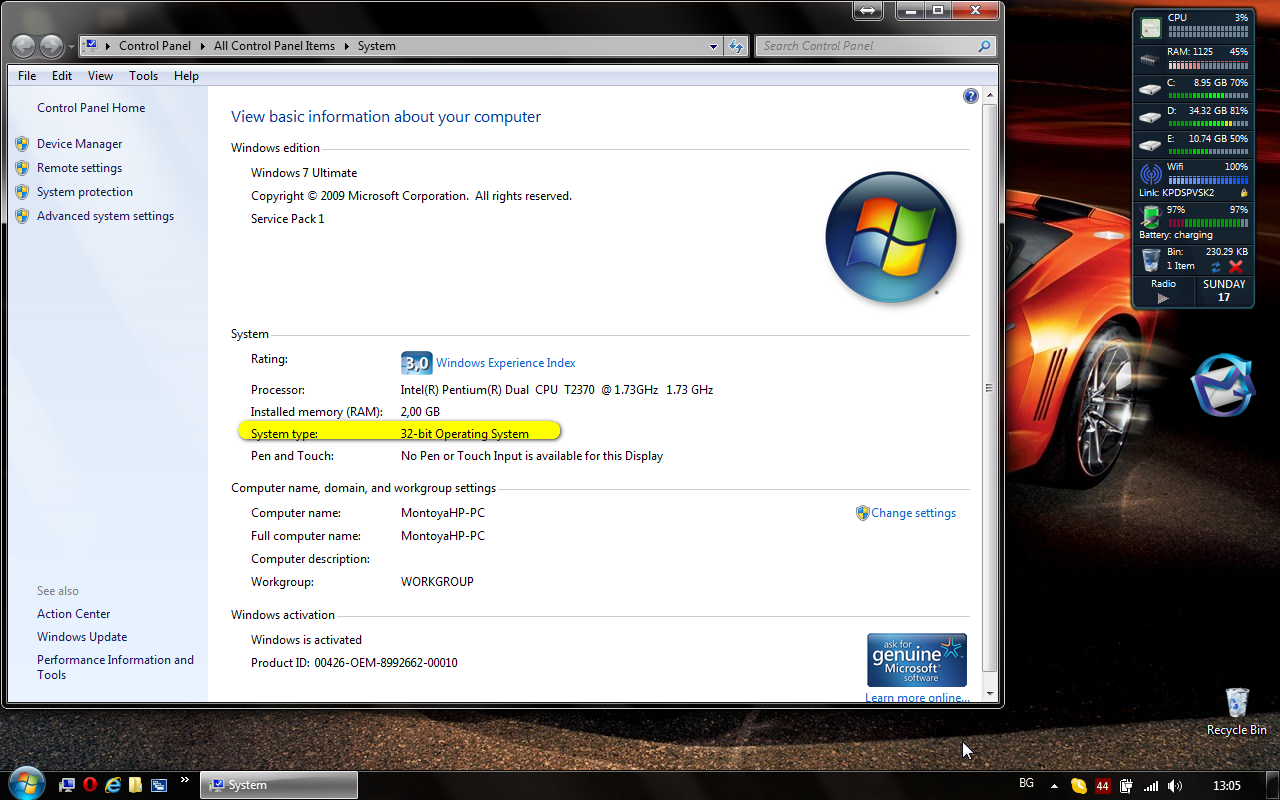Image resolution: width=1280 pixels, height=800 pixels.
Task: Click the RAM usage bar in gadget
Action: point(1207,64)
